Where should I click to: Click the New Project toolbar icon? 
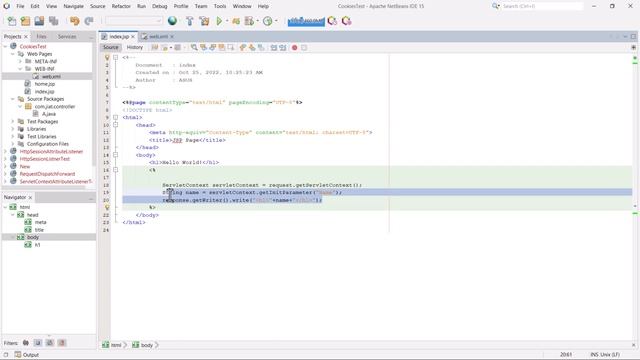(x=25, y=21)
